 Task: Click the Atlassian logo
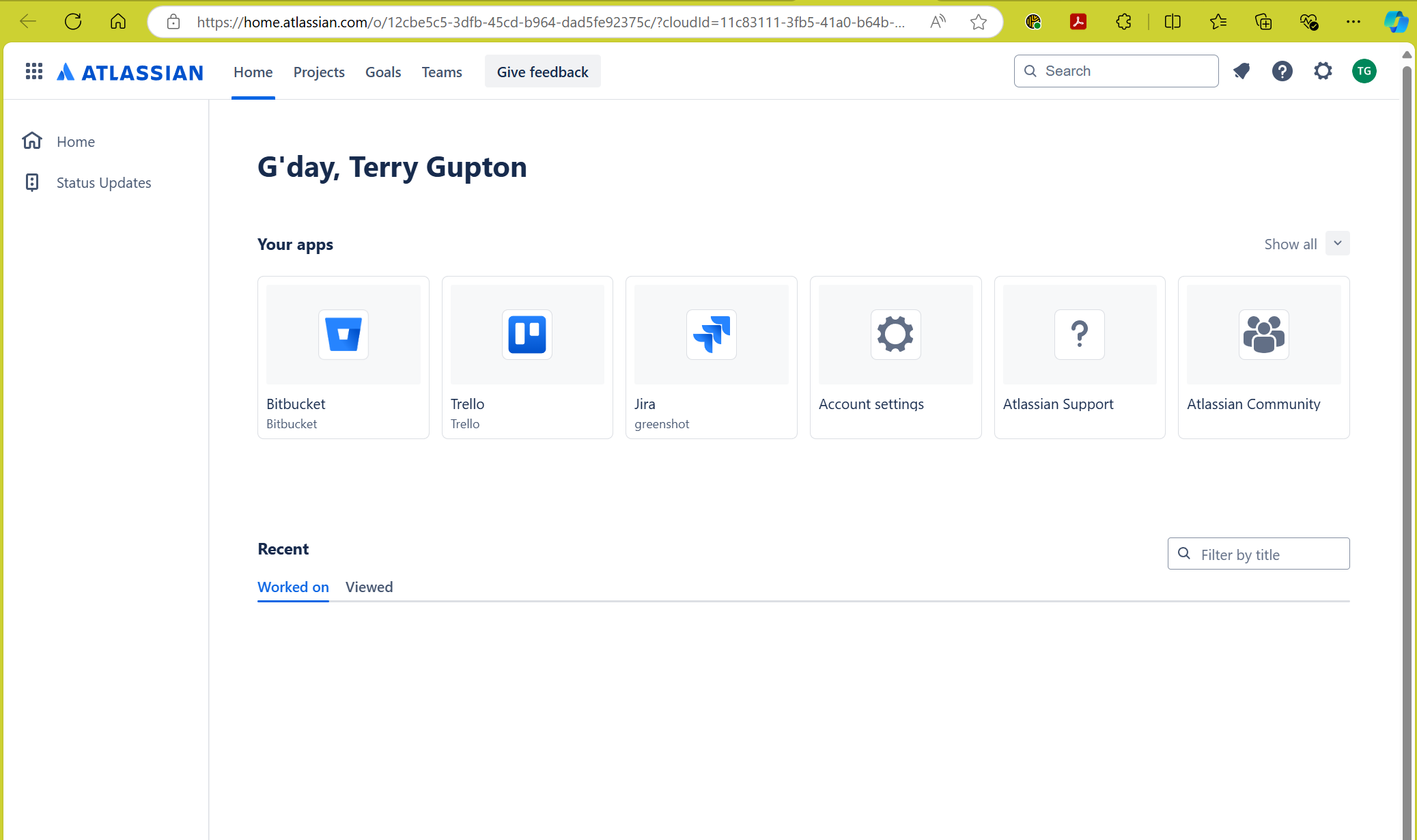(130, 72)
